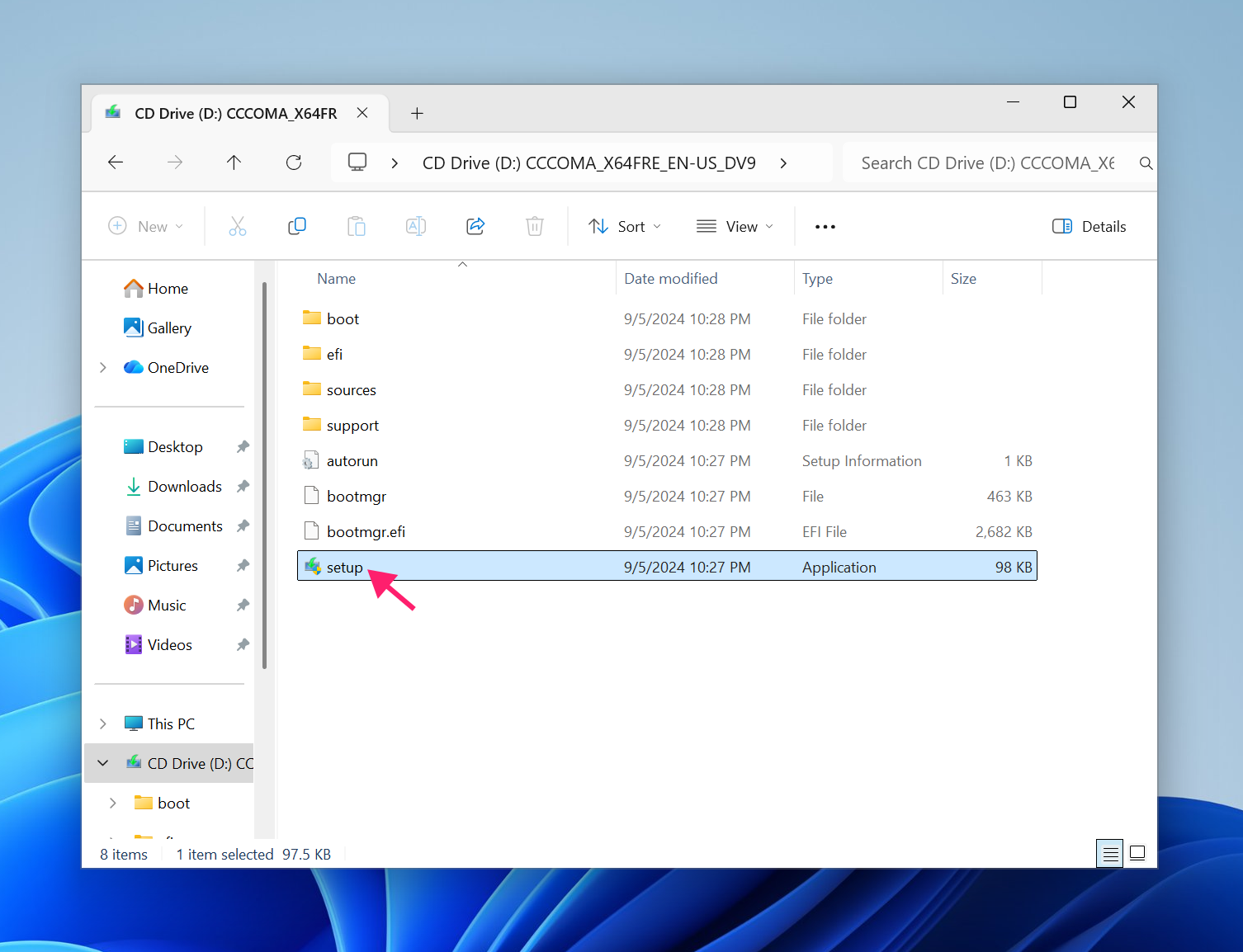Click the search magnifier icon
This screenshot has height=952, width=1243.
[1146, 163]
